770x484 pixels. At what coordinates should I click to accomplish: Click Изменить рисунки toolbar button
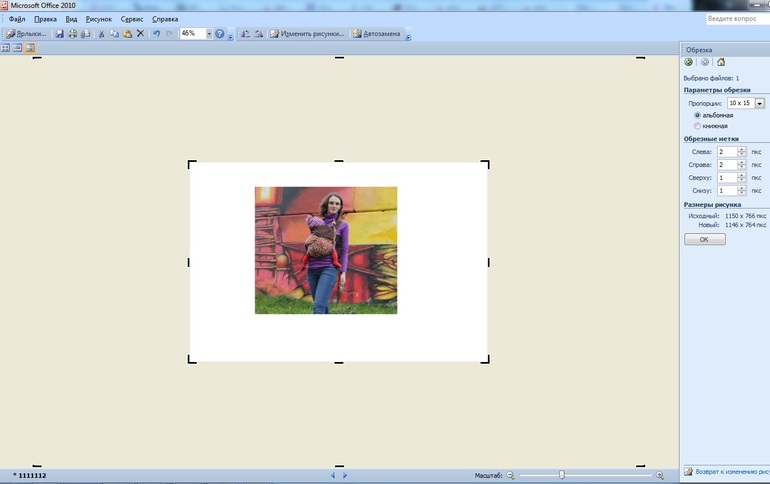[307, 34]
